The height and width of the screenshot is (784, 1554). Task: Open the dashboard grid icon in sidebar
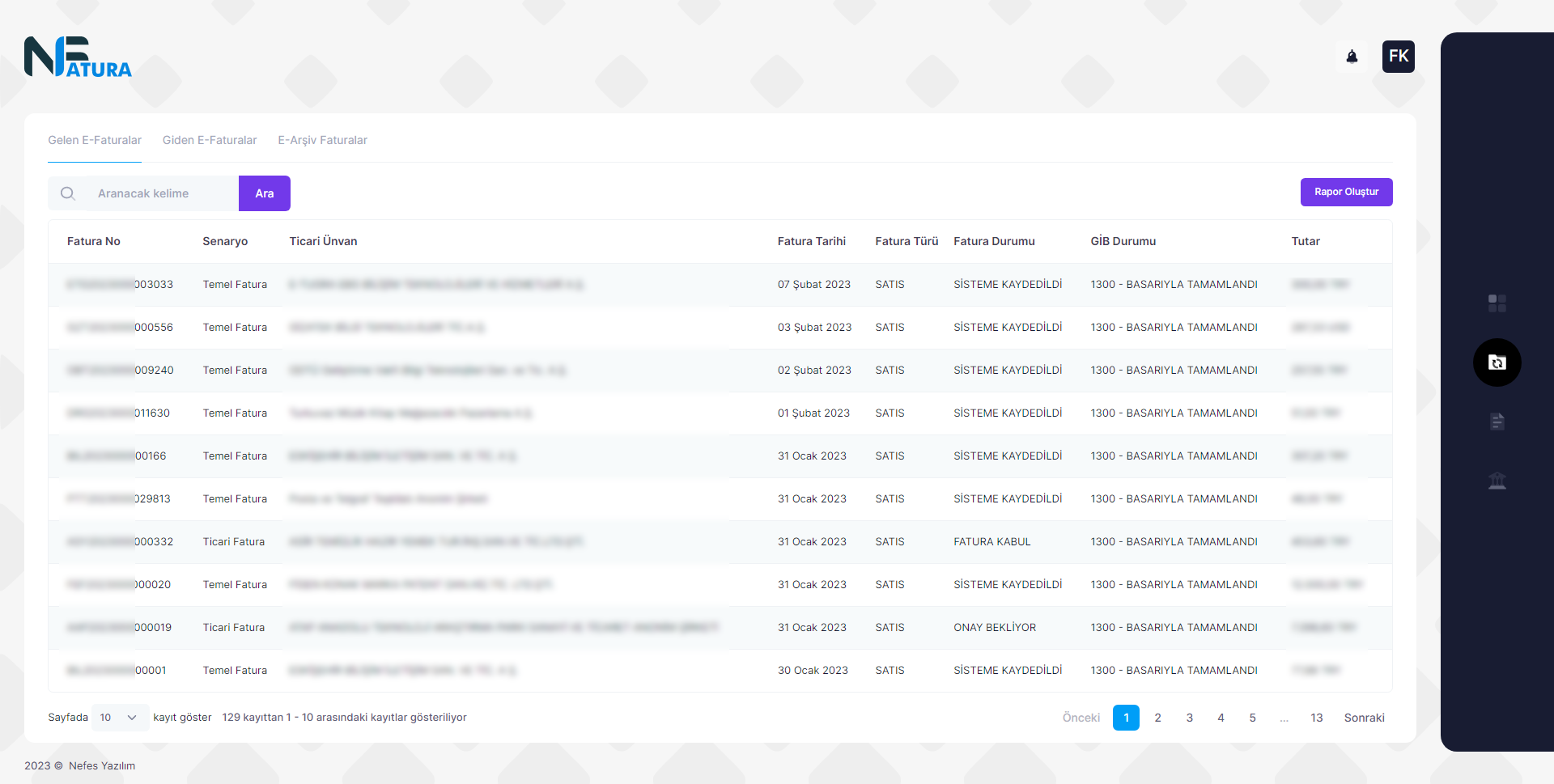(x=1497, y=303)
